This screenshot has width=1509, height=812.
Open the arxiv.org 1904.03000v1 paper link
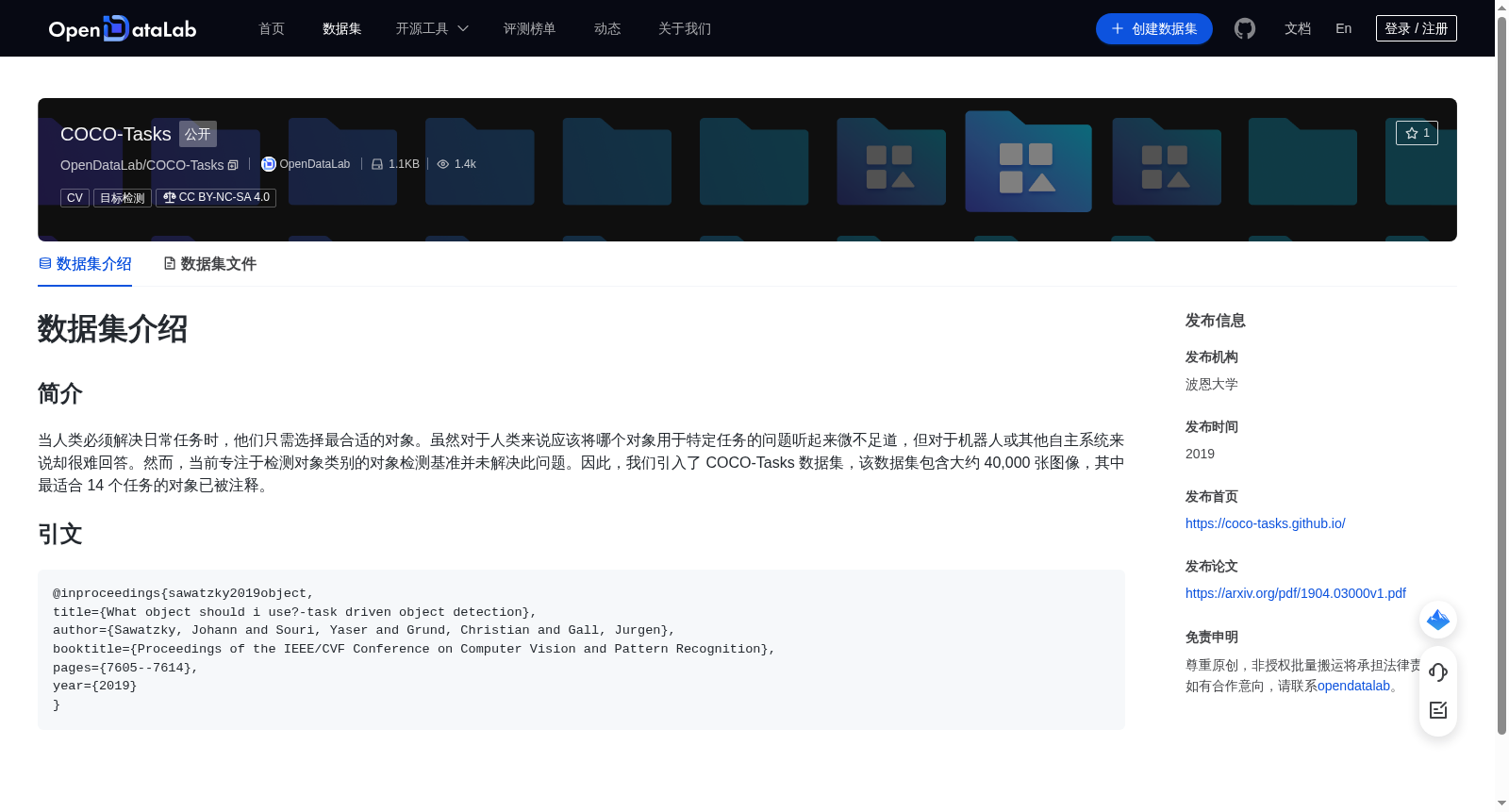click(1296, 593)
